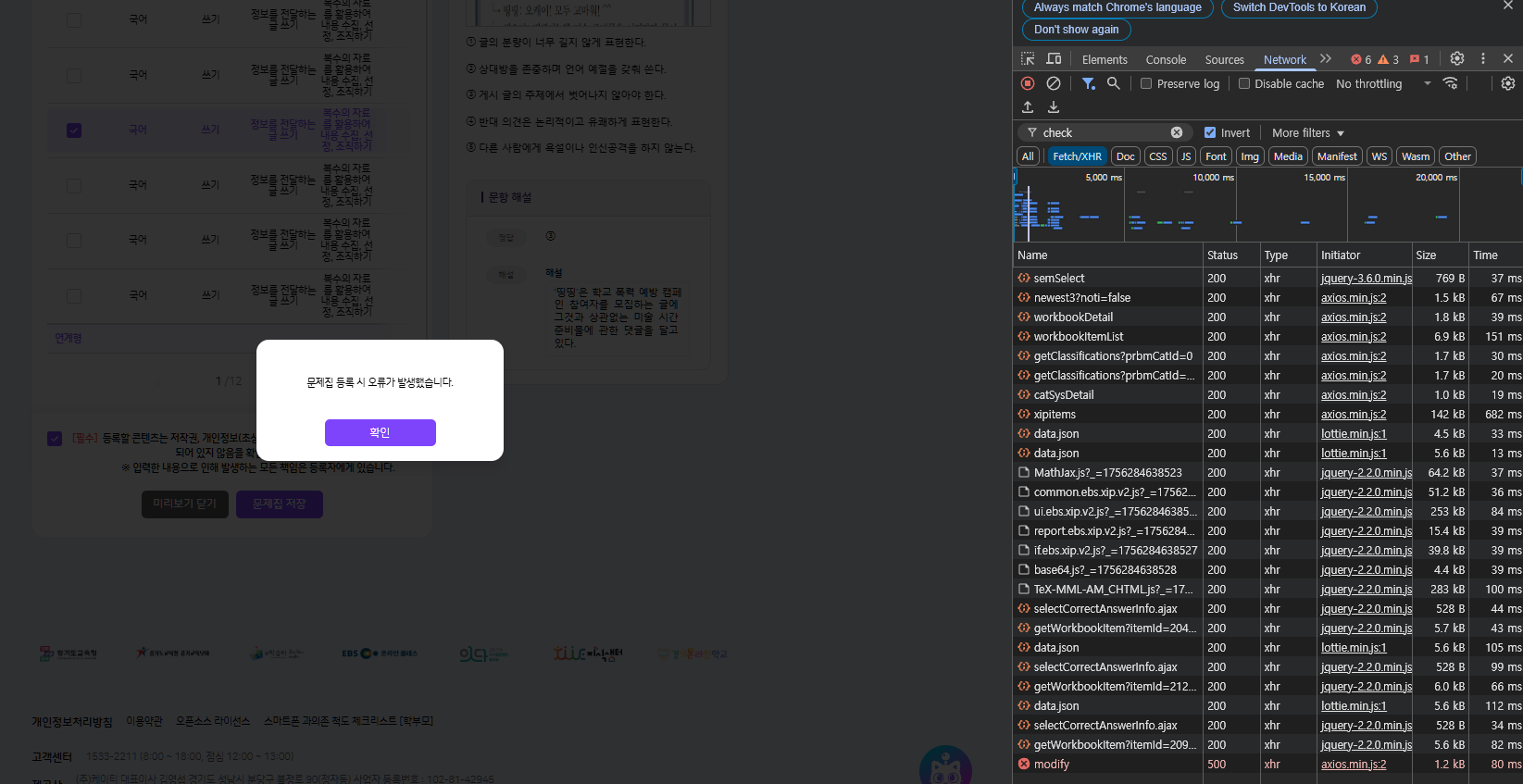Clear the network log
The height and width of the screenshot is (784, 1523).
click(x=1054, y=83)
